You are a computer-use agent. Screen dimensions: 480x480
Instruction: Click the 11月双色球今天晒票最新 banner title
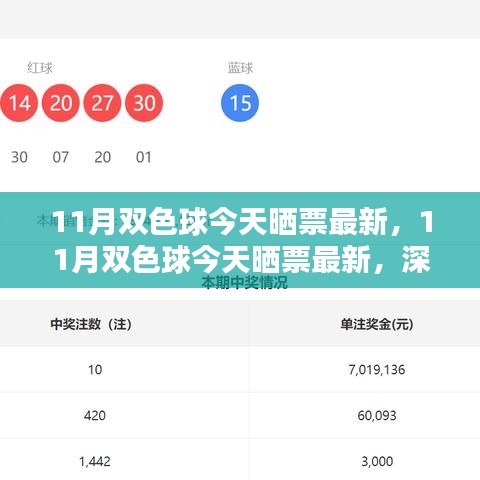pos(243,240)
